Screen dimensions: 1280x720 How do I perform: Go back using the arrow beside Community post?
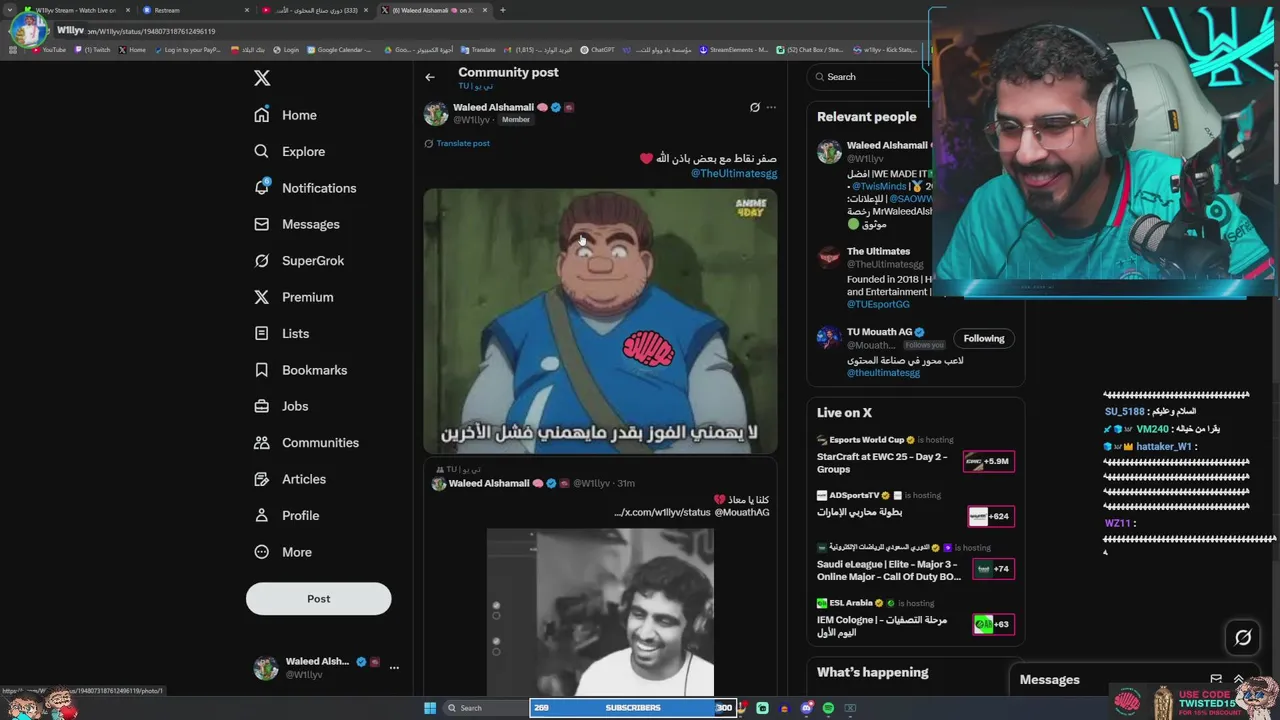click(430, 77)
